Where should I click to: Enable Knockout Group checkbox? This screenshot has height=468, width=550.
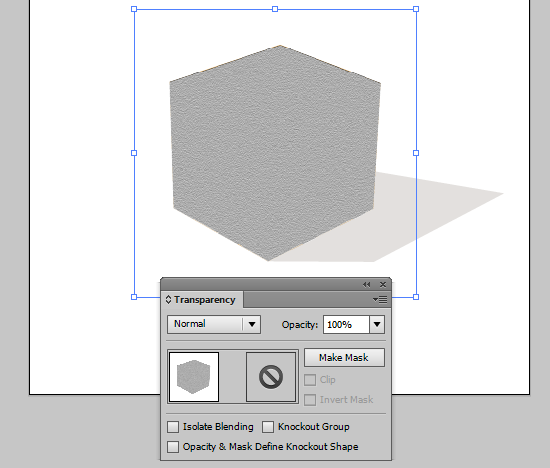(x=268, y=427)
